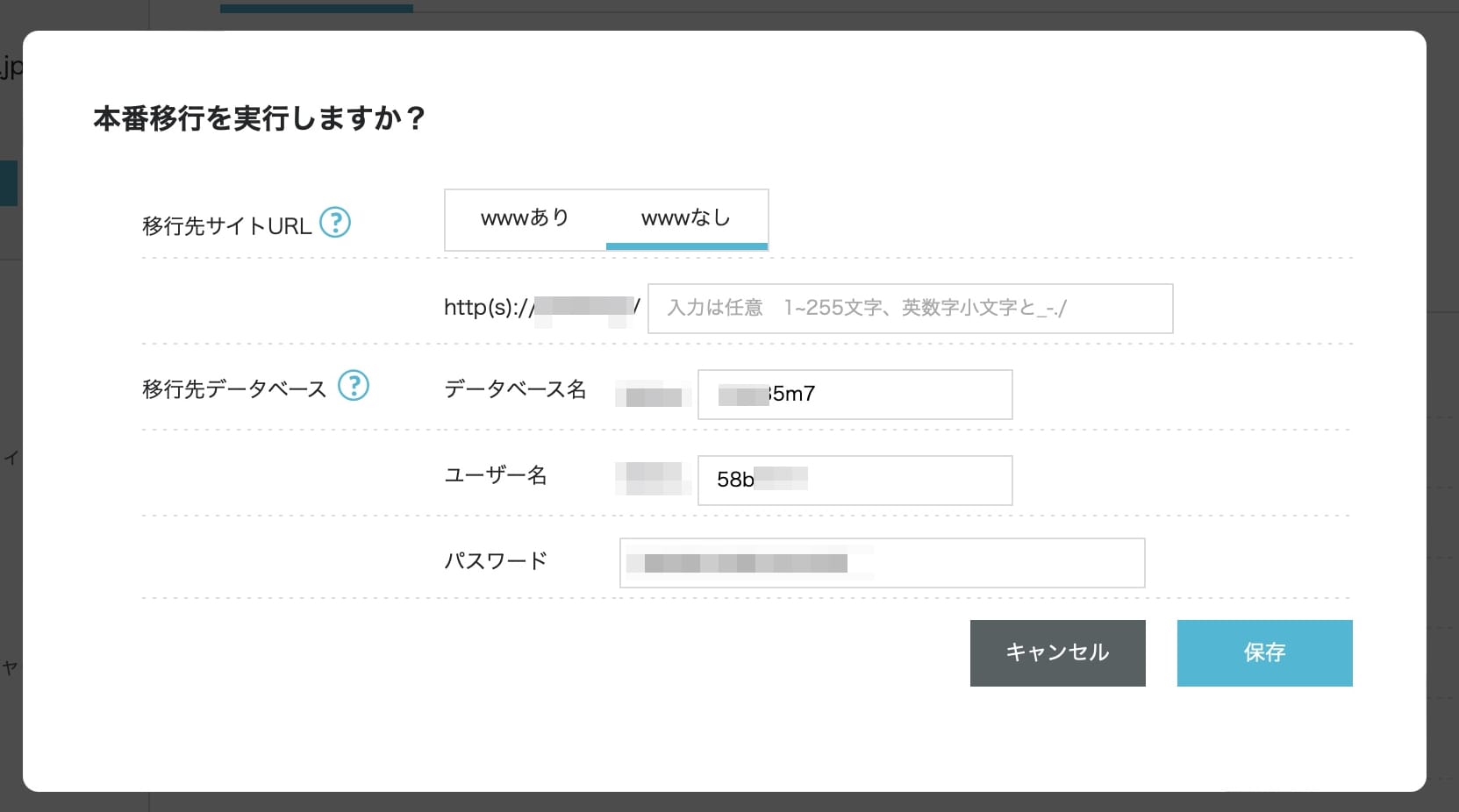The width and height of the screenshot is (1459, 812).
Task: Click the help icon beside 移行先サイトURL
Action: point(334,223)
